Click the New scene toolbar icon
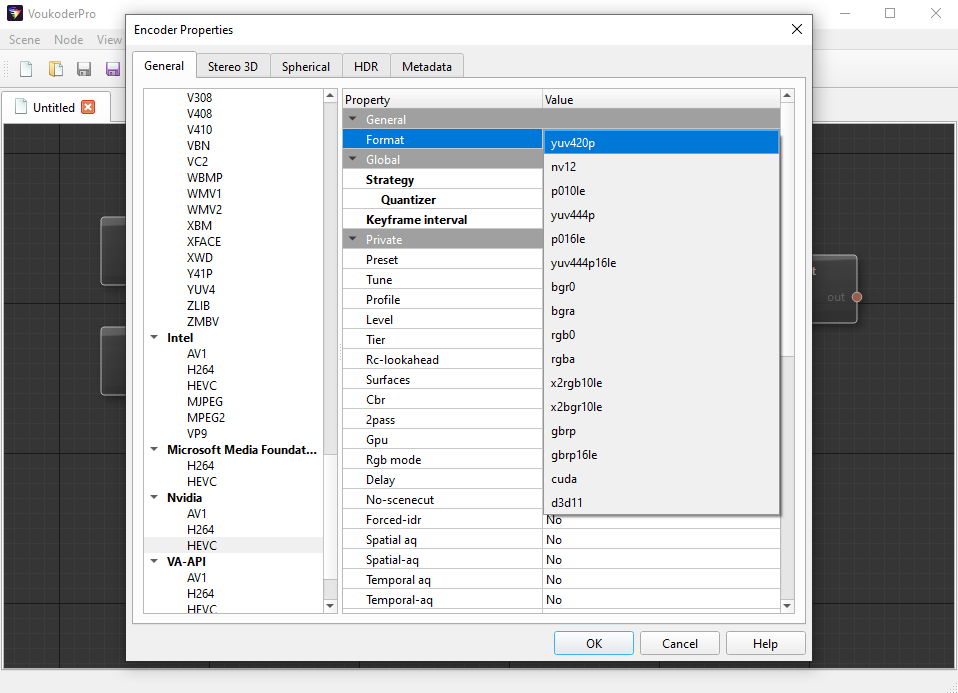This screenshot has width=958, height=693. 27,69
